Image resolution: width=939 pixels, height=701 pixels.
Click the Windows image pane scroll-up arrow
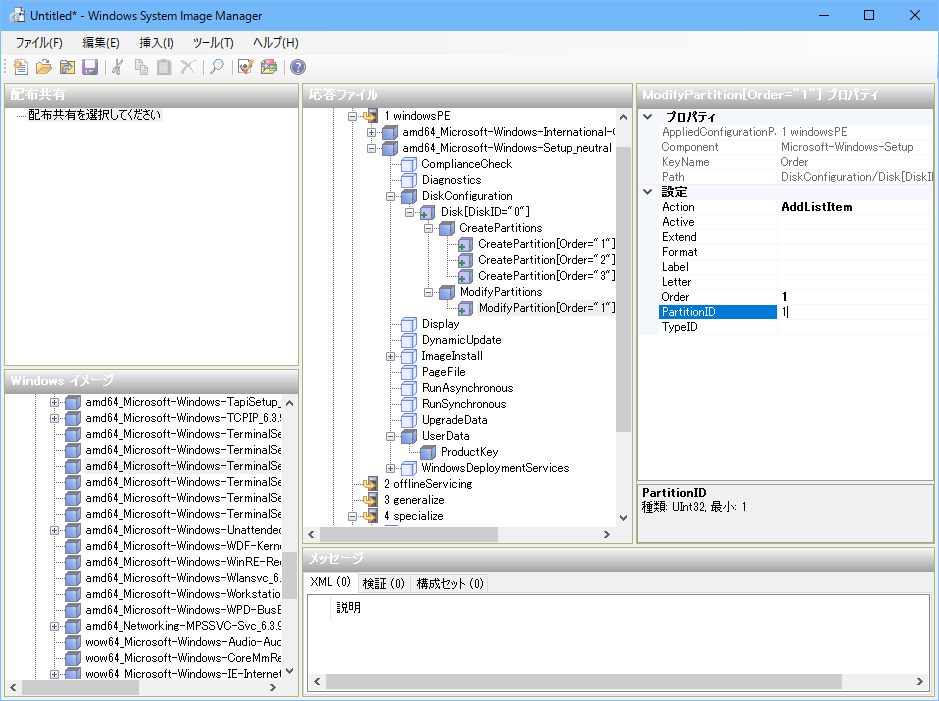coord(290,403)
